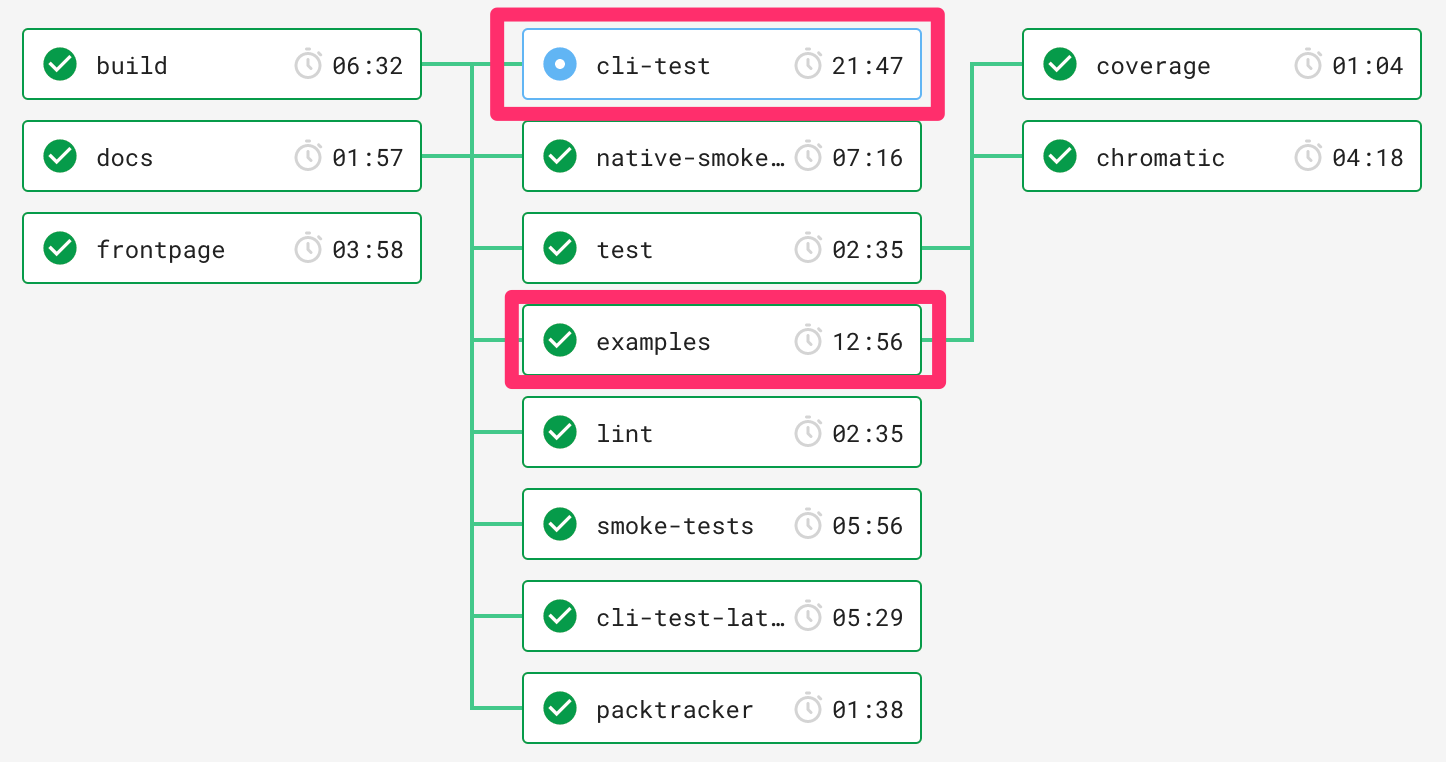
Task: Click the success checkmark on the build job
Action: coord(59,64)
